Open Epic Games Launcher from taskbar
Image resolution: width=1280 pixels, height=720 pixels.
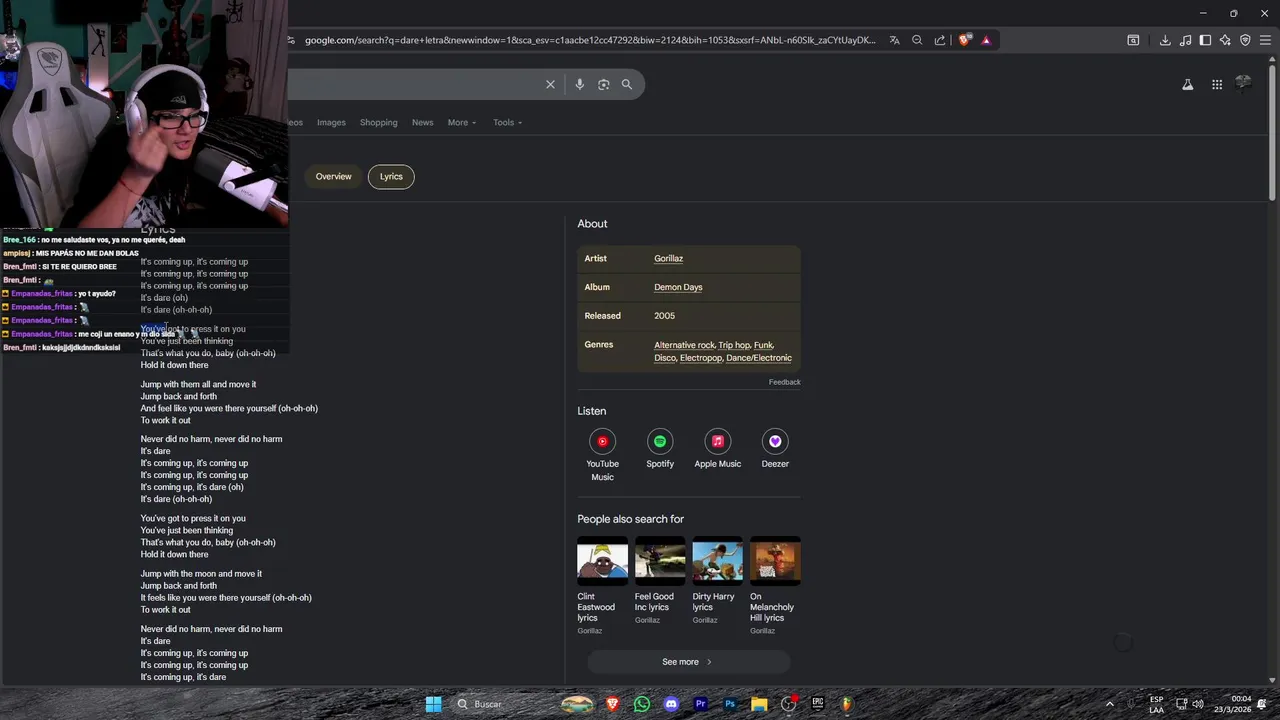click(x=818, y=704)
